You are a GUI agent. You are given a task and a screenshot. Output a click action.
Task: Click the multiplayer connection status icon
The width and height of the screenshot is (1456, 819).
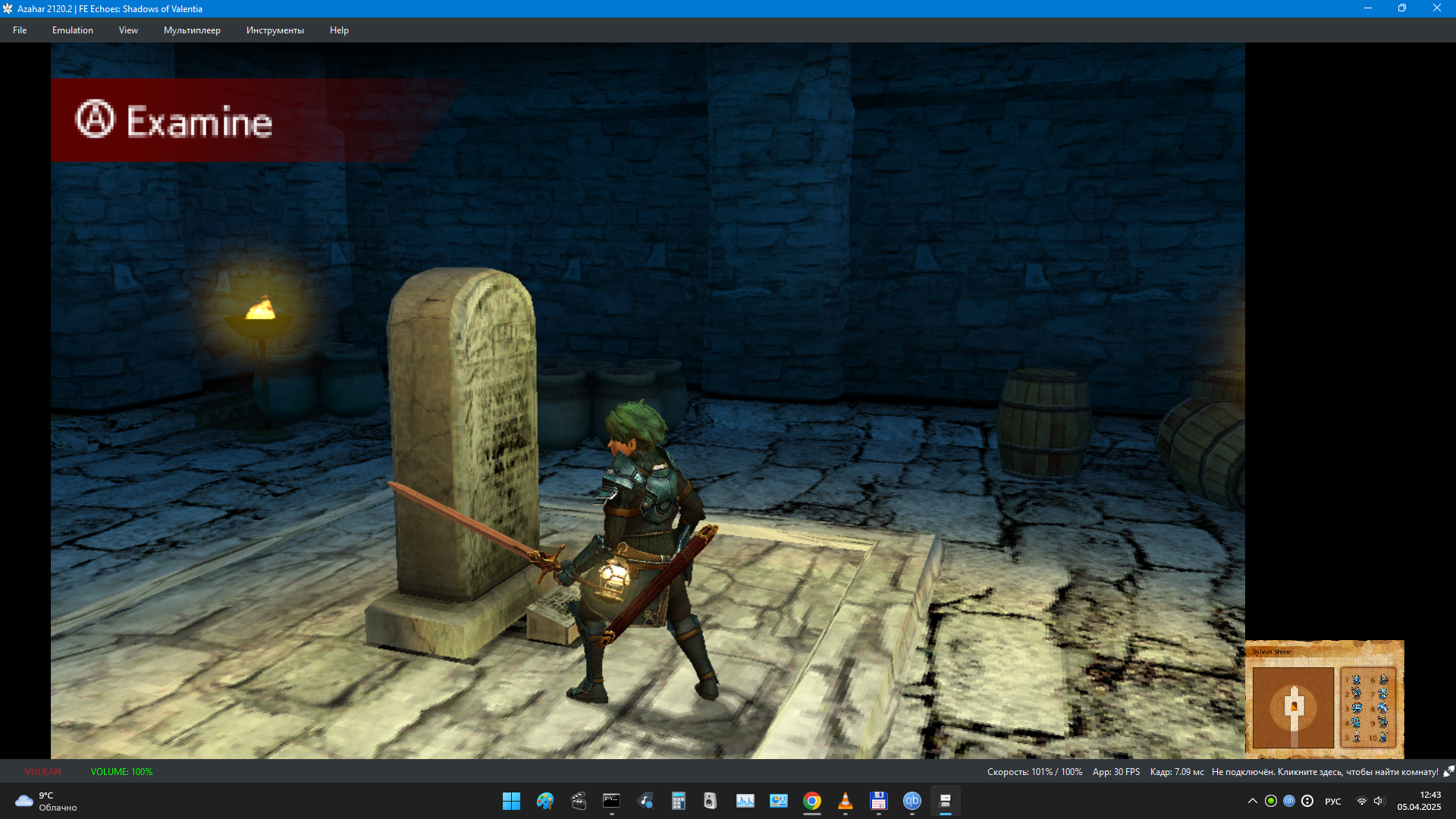tap(1448, 771)
